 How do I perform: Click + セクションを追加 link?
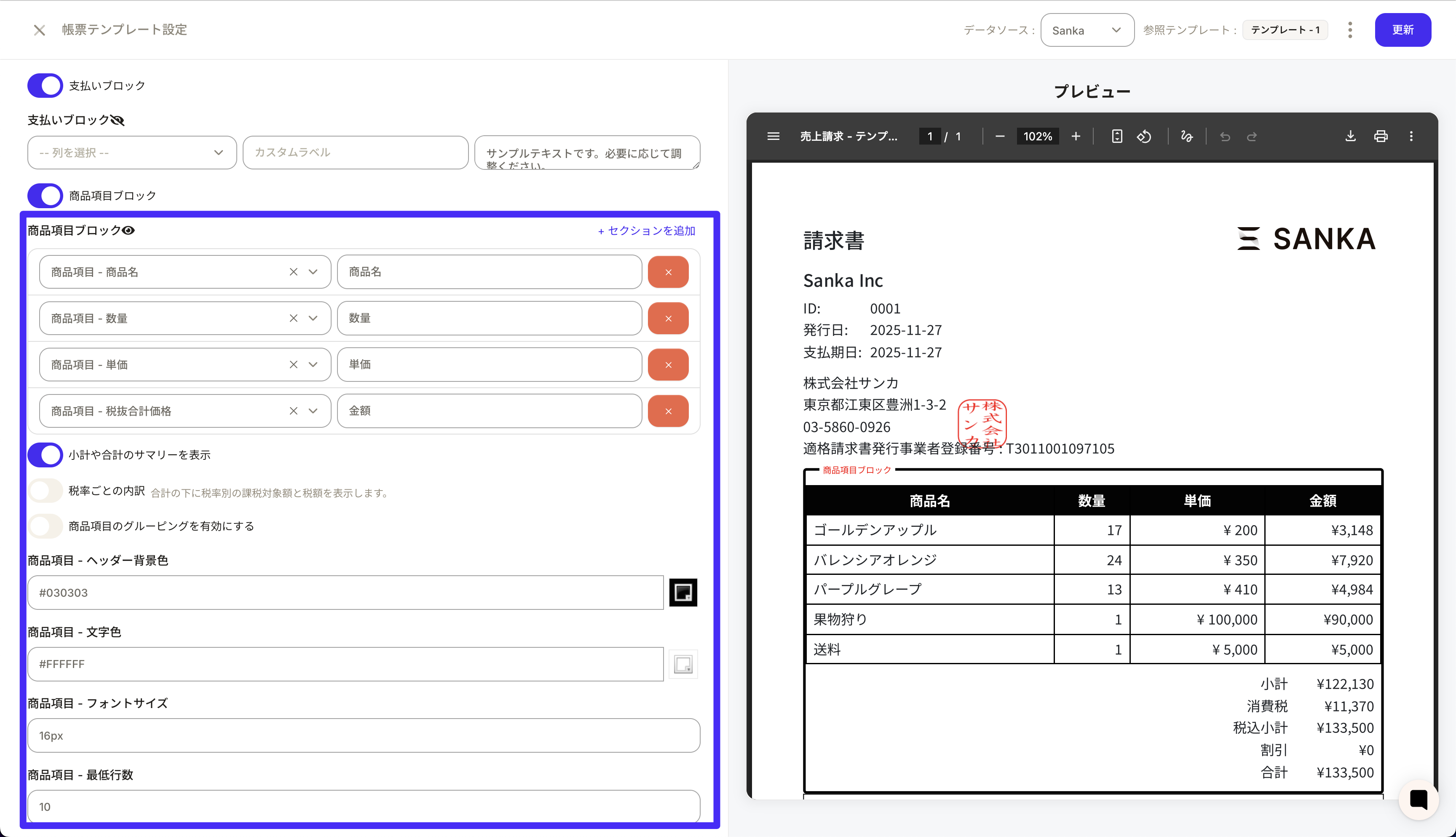pos(646,231)
